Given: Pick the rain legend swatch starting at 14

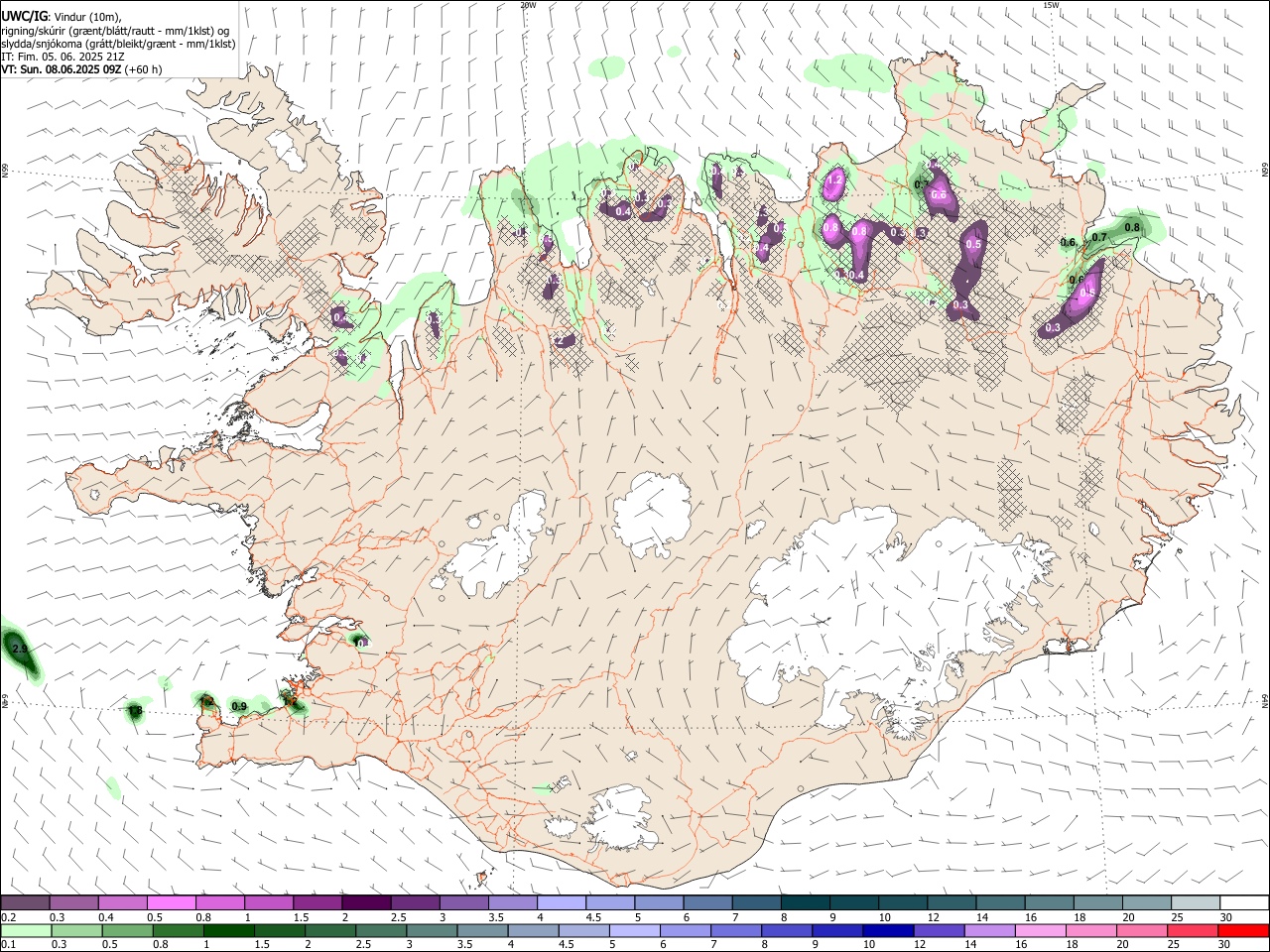Looking at the screenshot, I should point(990,930).
